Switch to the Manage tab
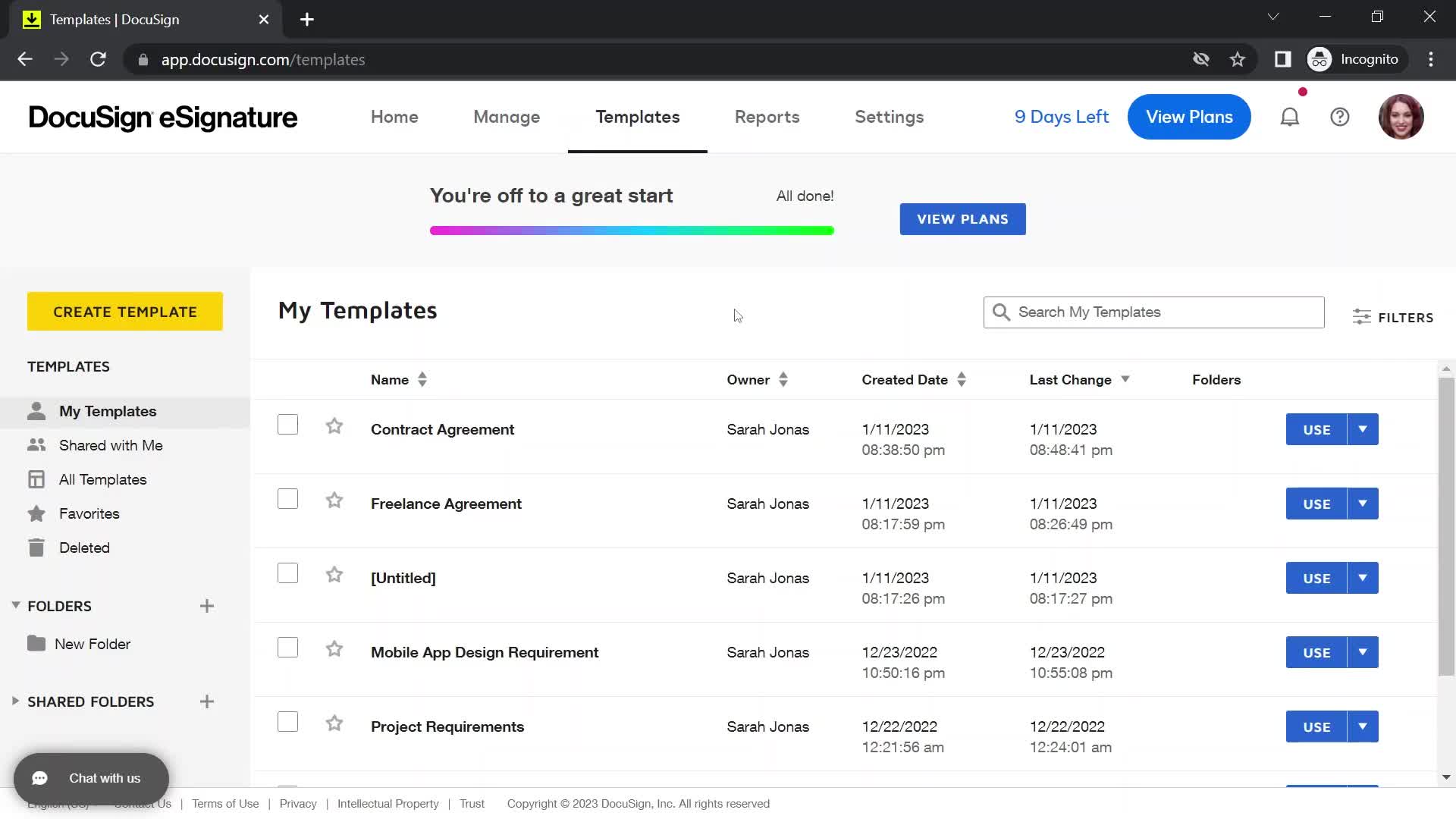 pyautogui.click(x=507, y=117)
